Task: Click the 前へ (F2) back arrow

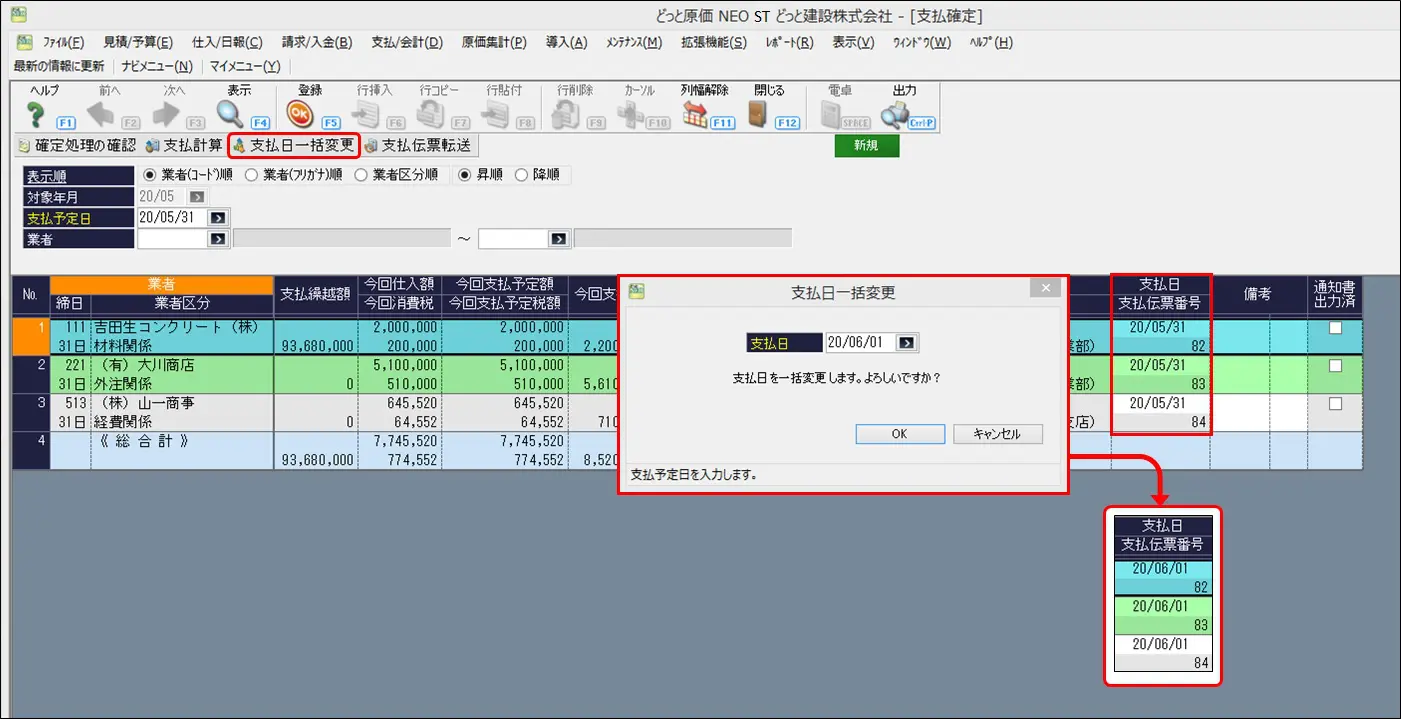Action: (101, 115)
